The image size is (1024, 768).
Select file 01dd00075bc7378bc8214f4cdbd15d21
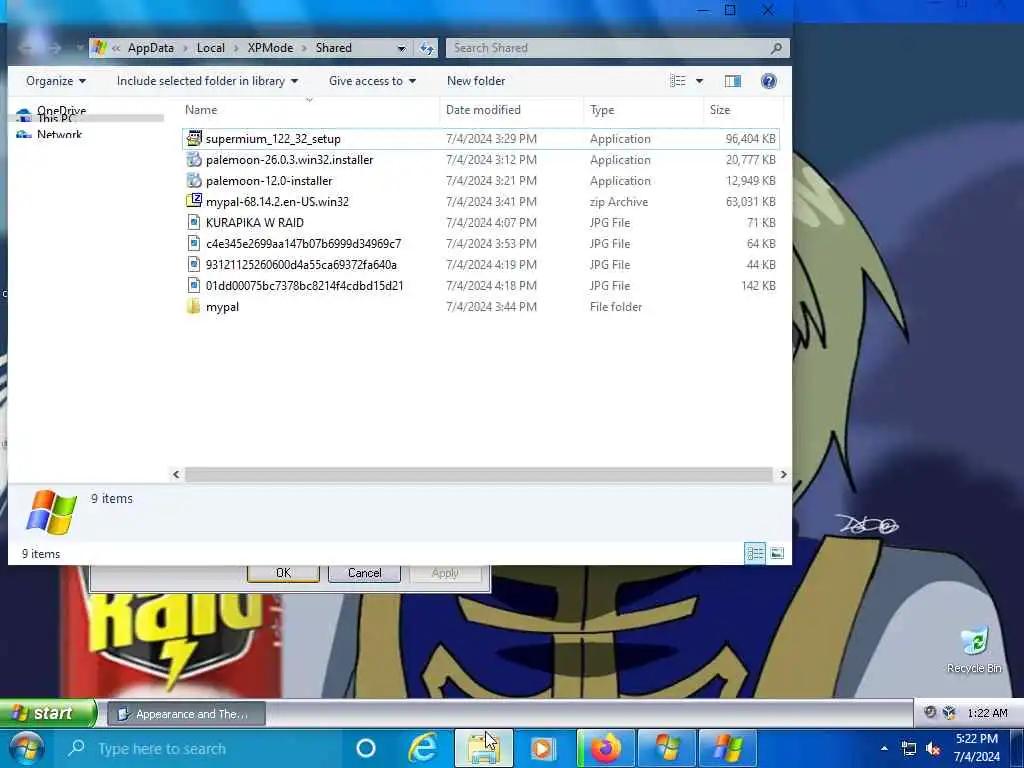pyautogui.click(x=304, y=285)
